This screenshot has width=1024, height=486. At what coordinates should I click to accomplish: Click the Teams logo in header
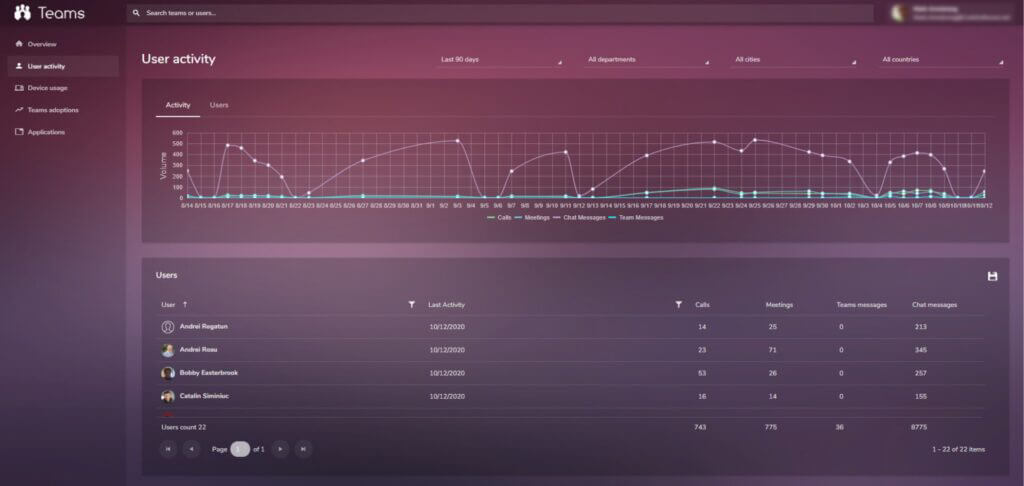(50, 13)
